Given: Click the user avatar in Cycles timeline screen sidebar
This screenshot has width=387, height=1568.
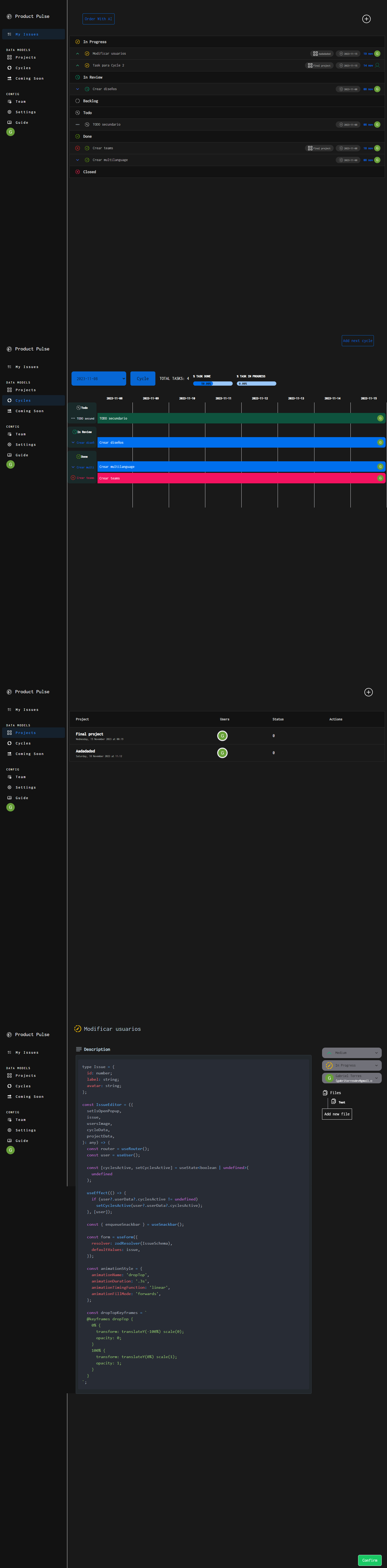Looking at the screenshot, I should tap(10, 464).
